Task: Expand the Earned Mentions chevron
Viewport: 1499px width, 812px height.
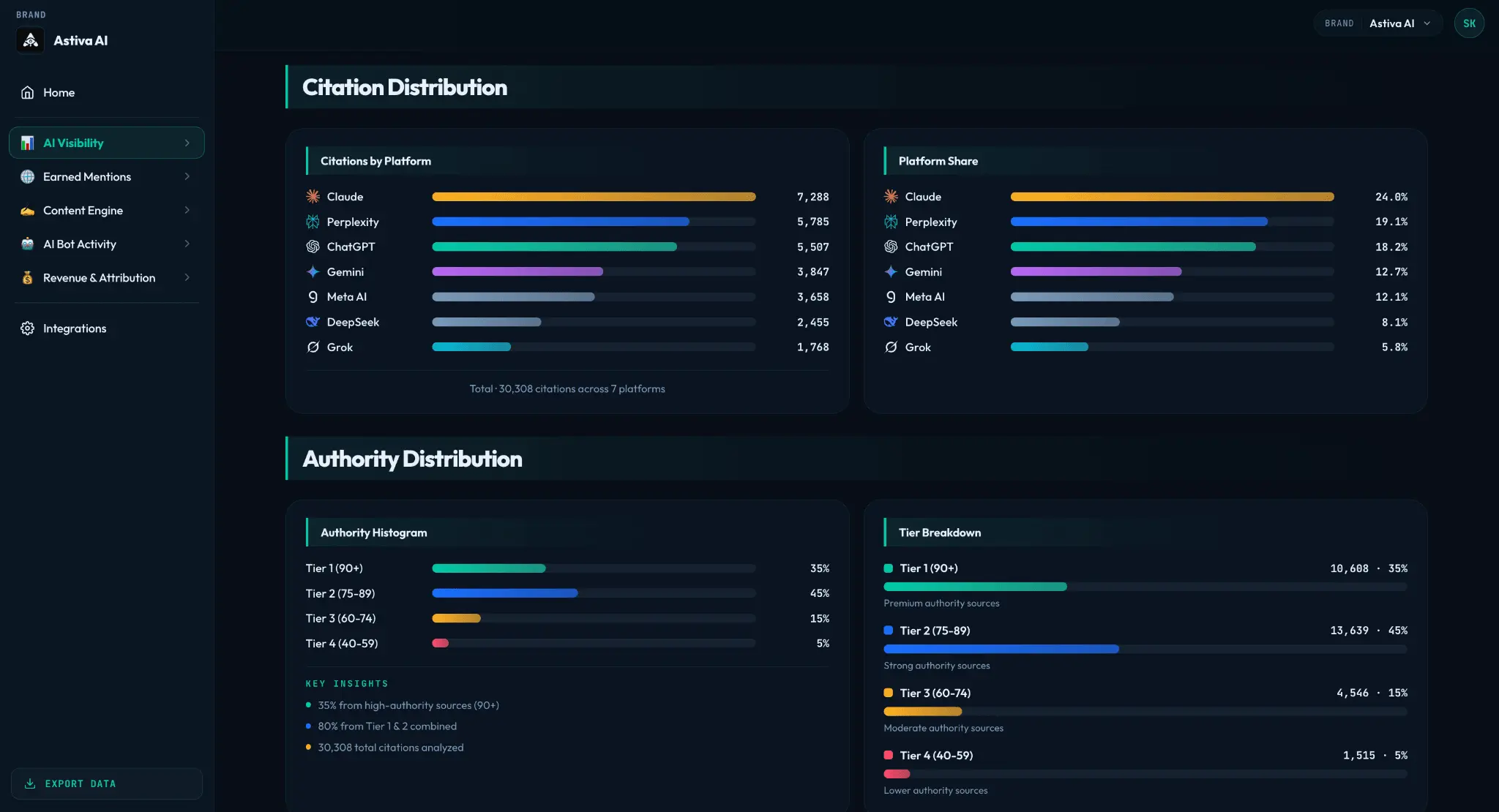Action: [187, 176]
